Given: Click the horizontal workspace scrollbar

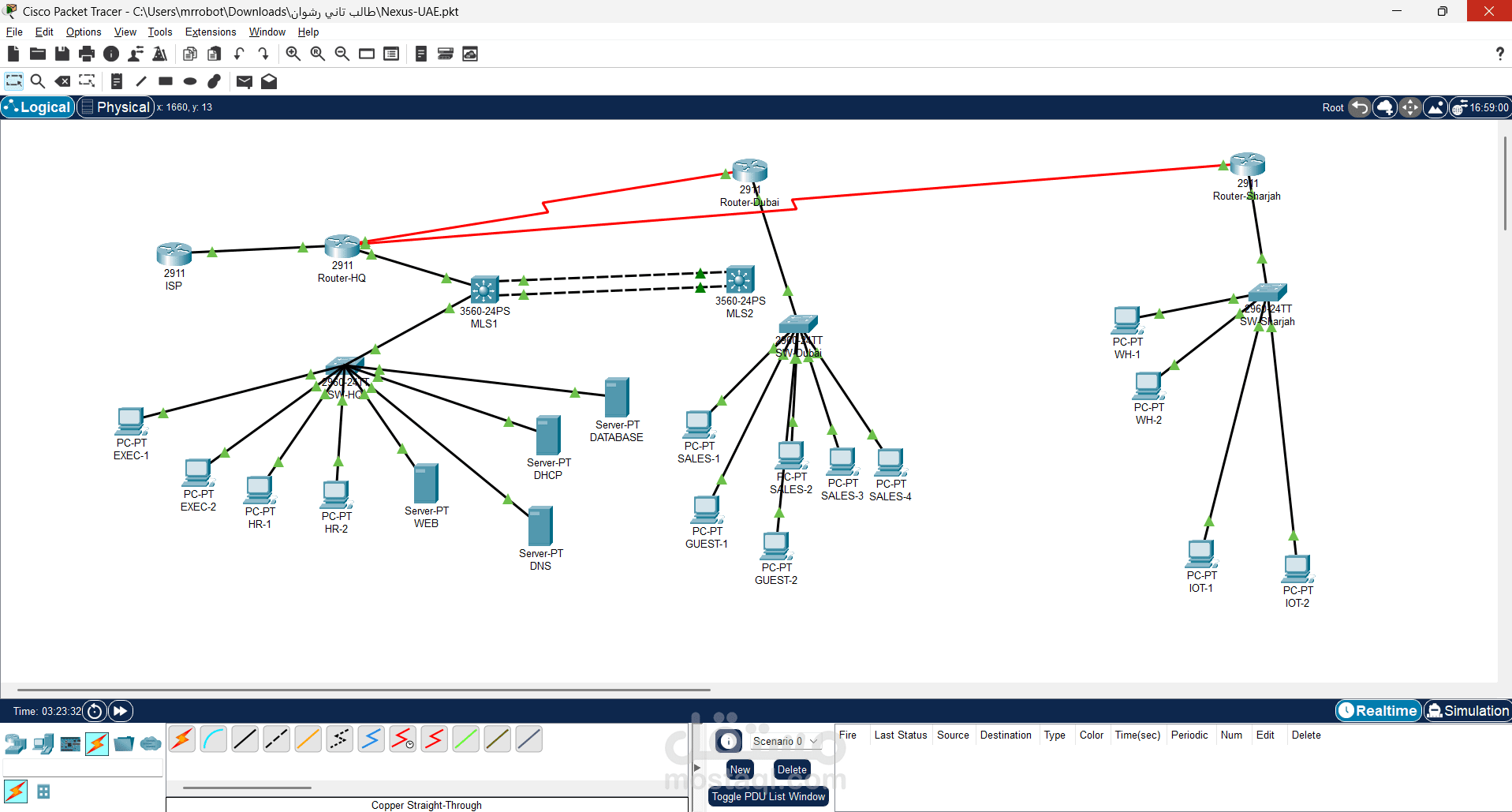Looking at the screenshot, I should 364,690.
